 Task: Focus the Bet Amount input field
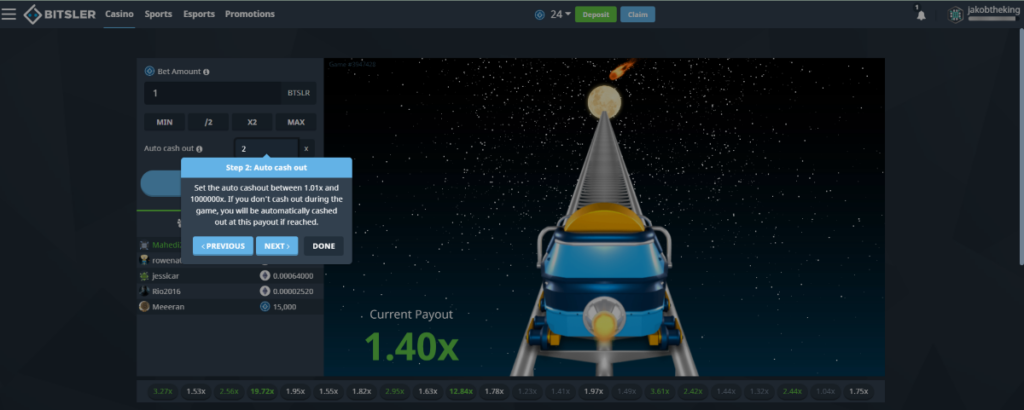click(x=212, y=93)
